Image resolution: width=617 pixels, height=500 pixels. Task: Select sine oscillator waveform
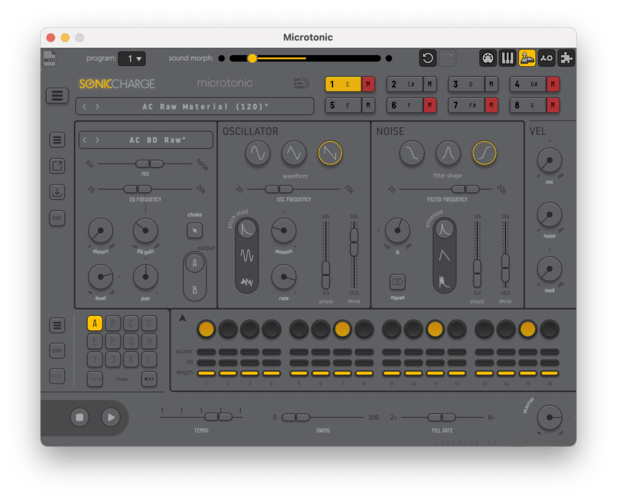[x=258, y=153]
